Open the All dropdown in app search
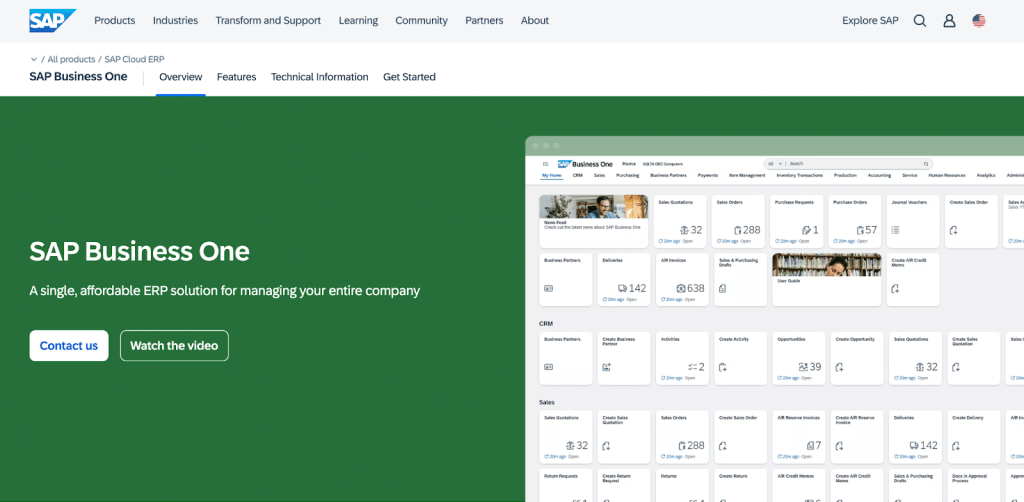The width and height of the screenshot is (1024, 502). (x=775, y=164)
